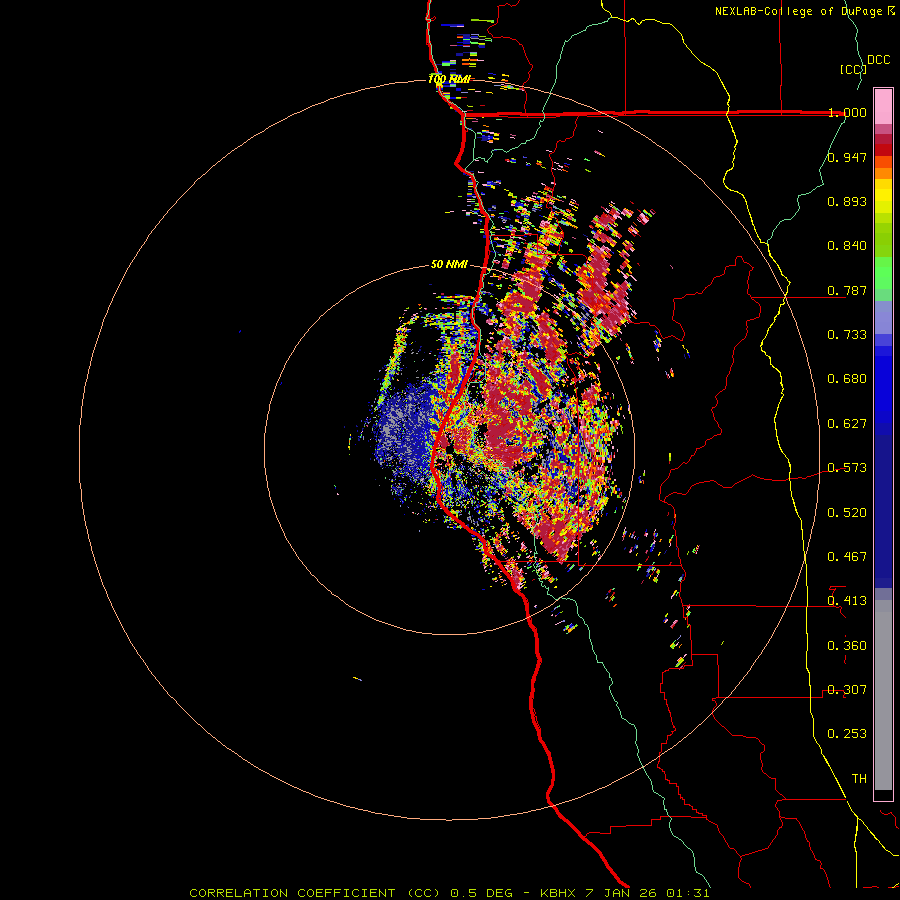
Task: Click the 50 NMI range ring label
Action: click(x=449, y=265)
